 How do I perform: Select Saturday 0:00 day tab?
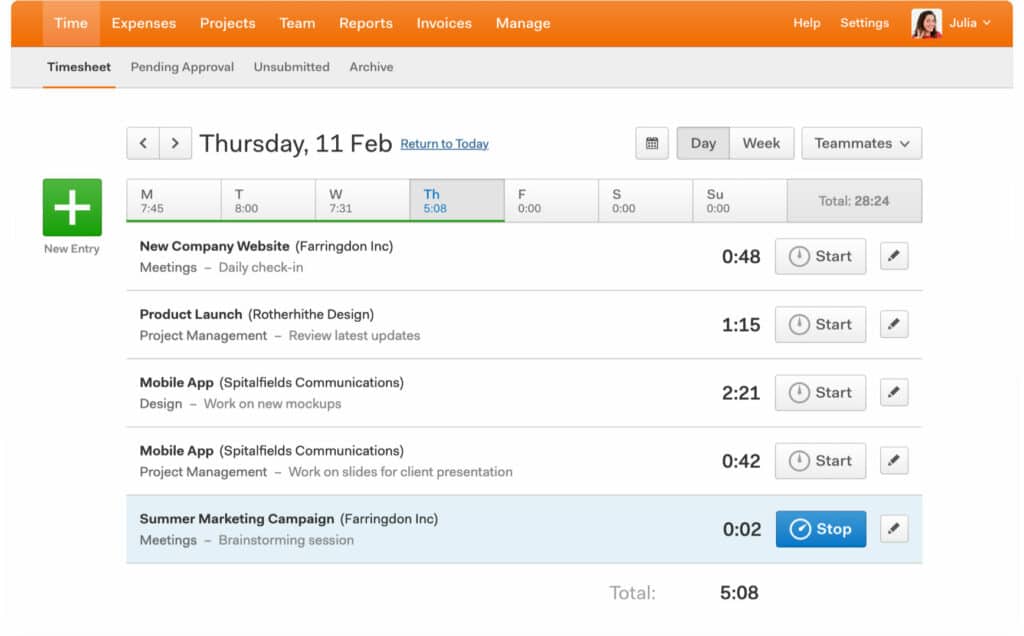click(646, 200)
